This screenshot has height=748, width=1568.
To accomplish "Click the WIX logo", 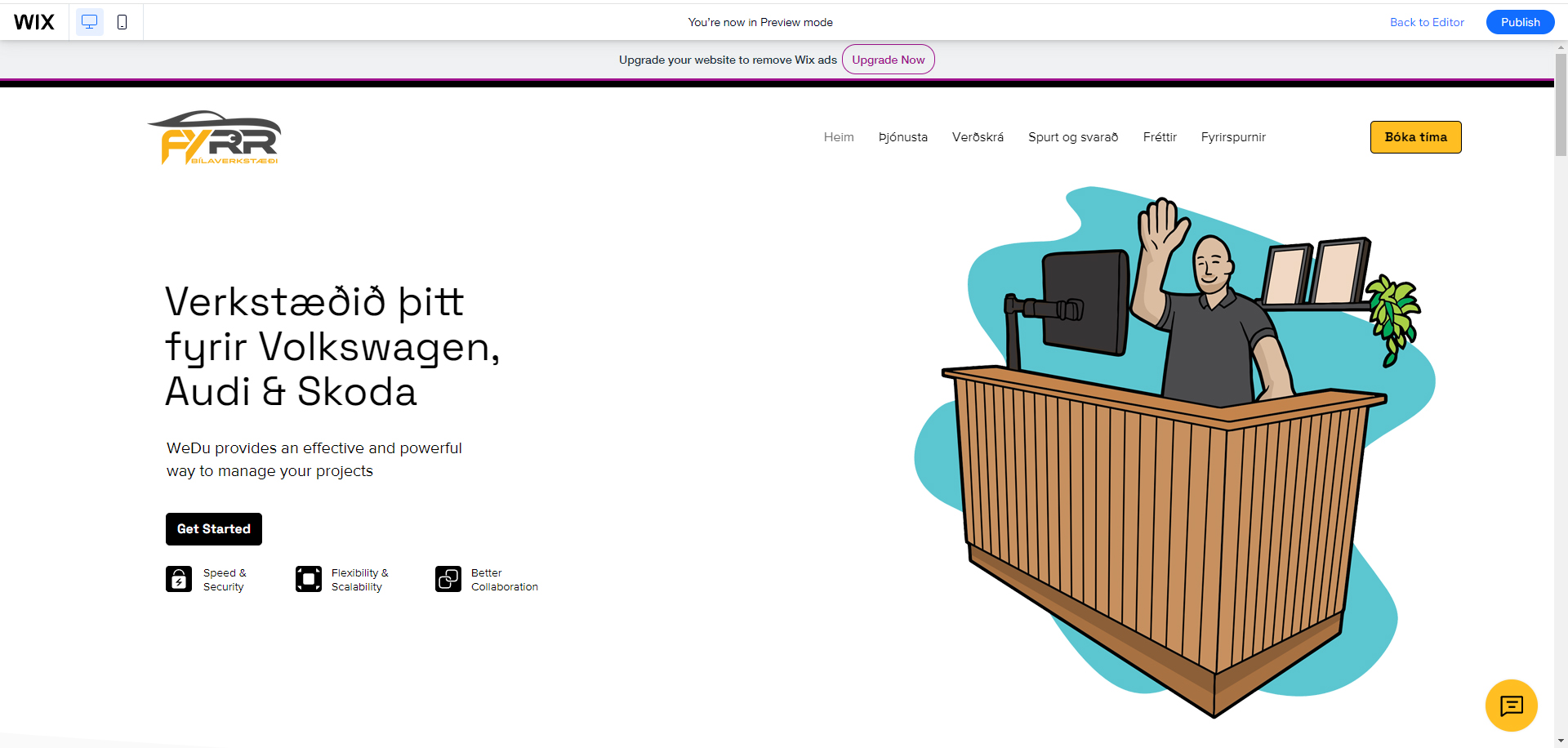I will [x=34, y=22].
